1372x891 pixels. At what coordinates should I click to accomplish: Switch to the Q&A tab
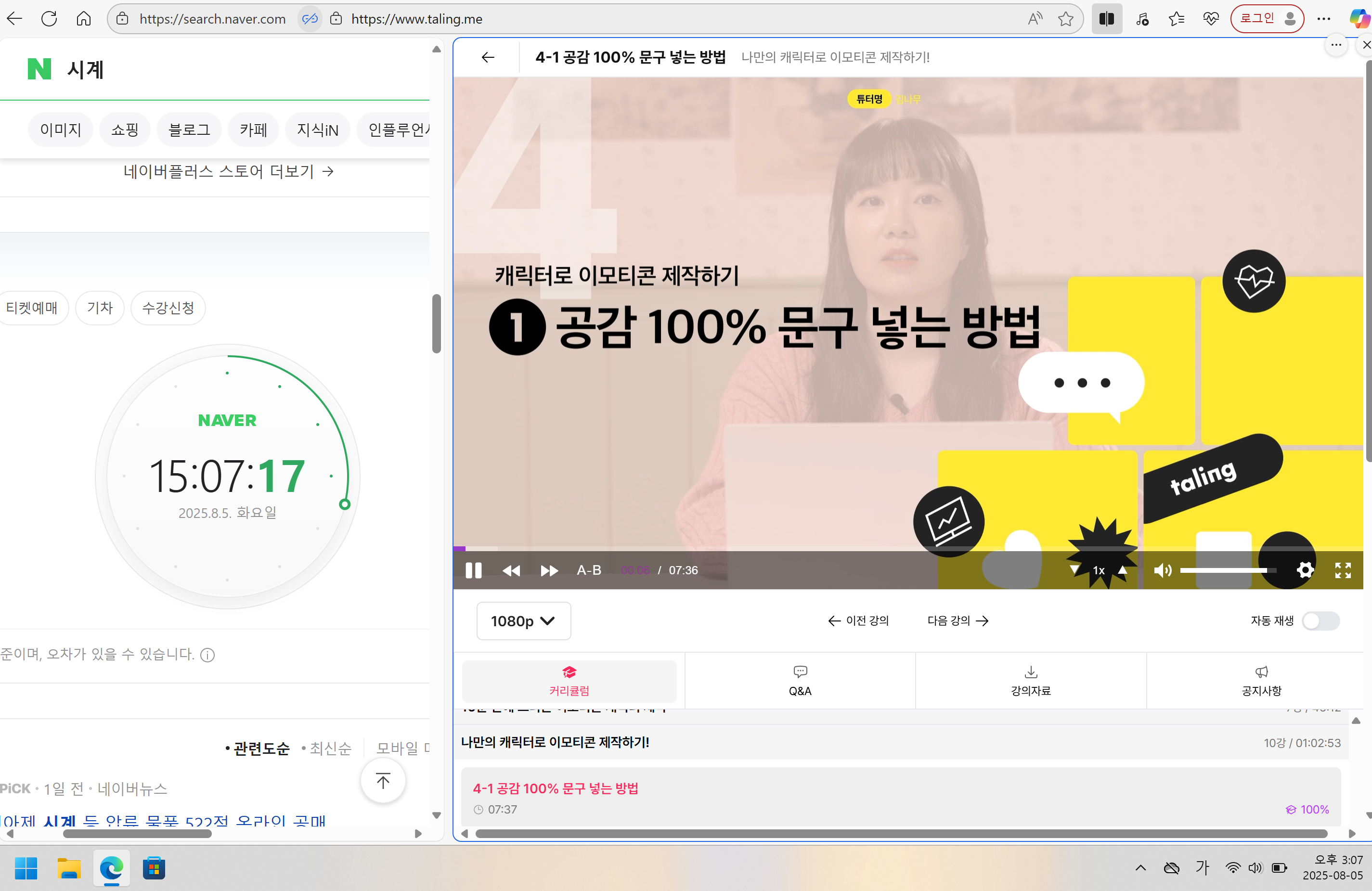[800, 681]
